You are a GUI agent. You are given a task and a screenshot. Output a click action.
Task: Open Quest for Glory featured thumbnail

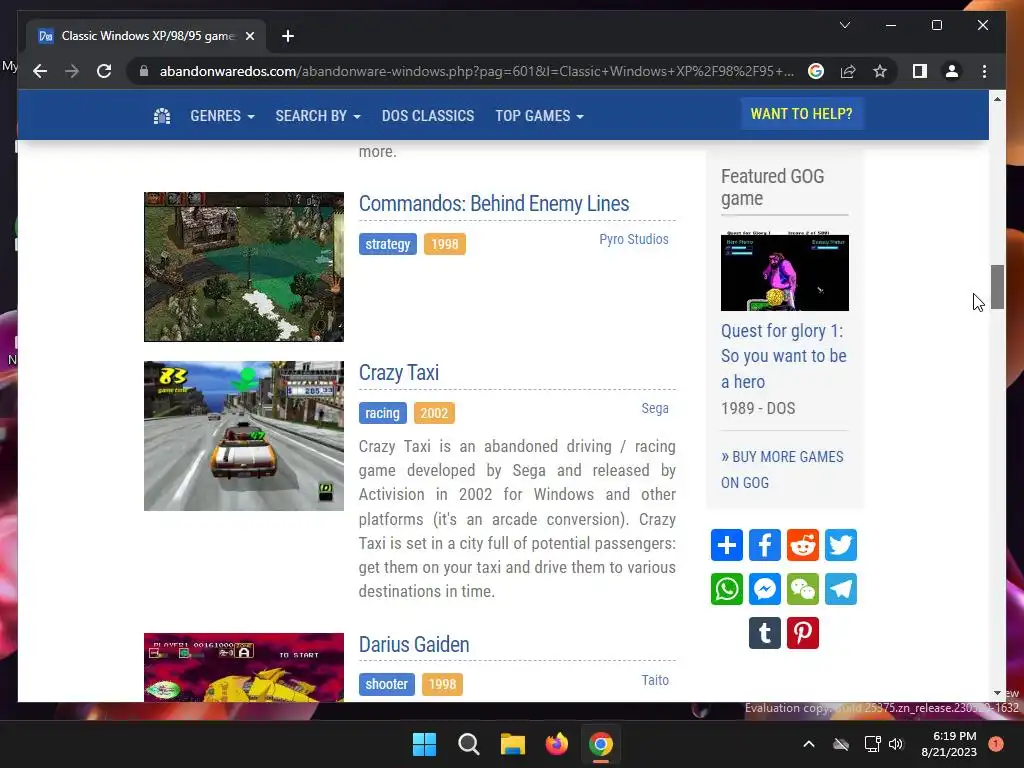[x=784, y=271]
